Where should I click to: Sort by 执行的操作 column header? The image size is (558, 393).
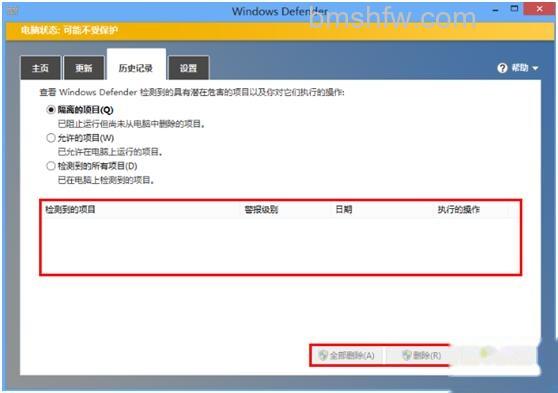pos(458,209)
